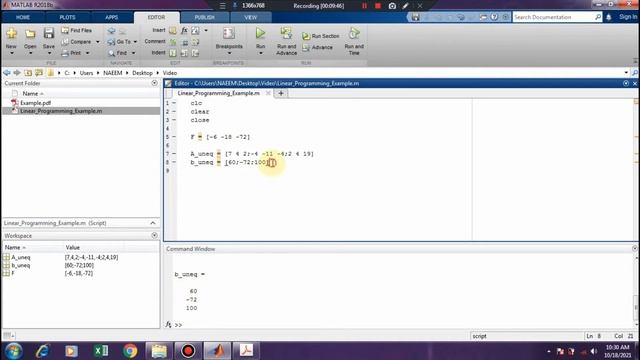This screenshot has height=360, width=640.
Task: Click the Compare button
Action: tap(76, 42)
